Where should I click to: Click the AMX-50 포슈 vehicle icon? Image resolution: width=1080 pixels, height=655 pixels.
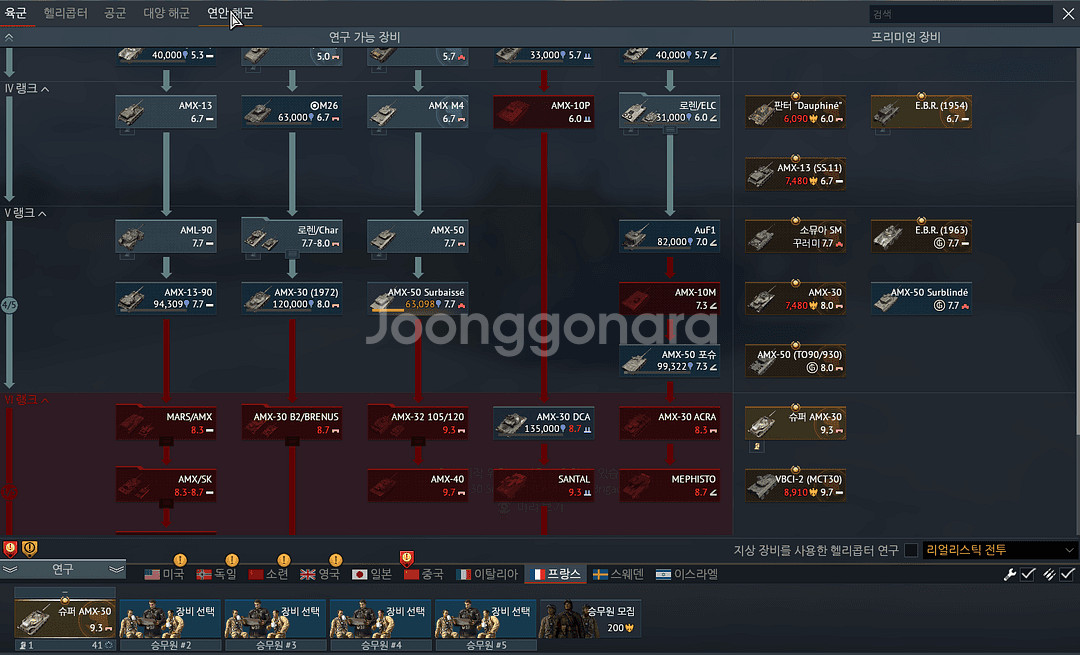pos(636,362)
